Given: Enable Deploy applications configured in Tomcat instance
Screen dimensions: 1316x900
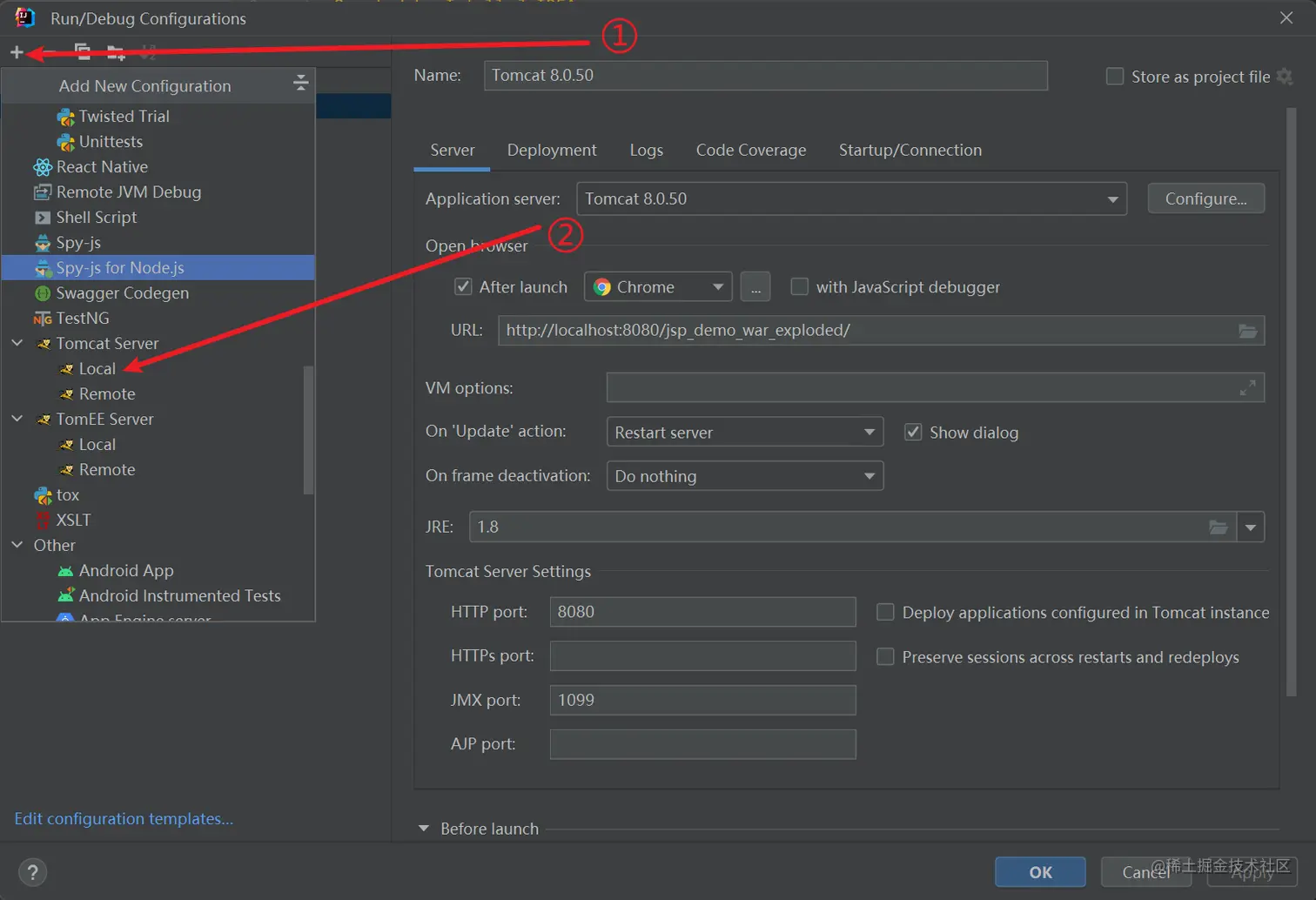Looking at the screenshot, I should tap(885, 612).
